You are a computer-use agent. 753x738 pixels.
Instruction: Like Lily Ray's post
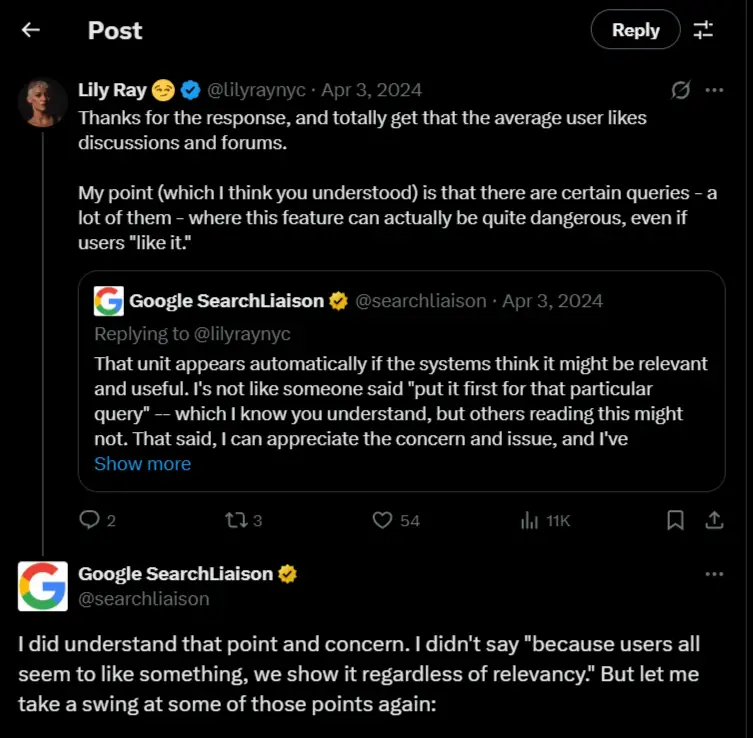pos(382,520)
